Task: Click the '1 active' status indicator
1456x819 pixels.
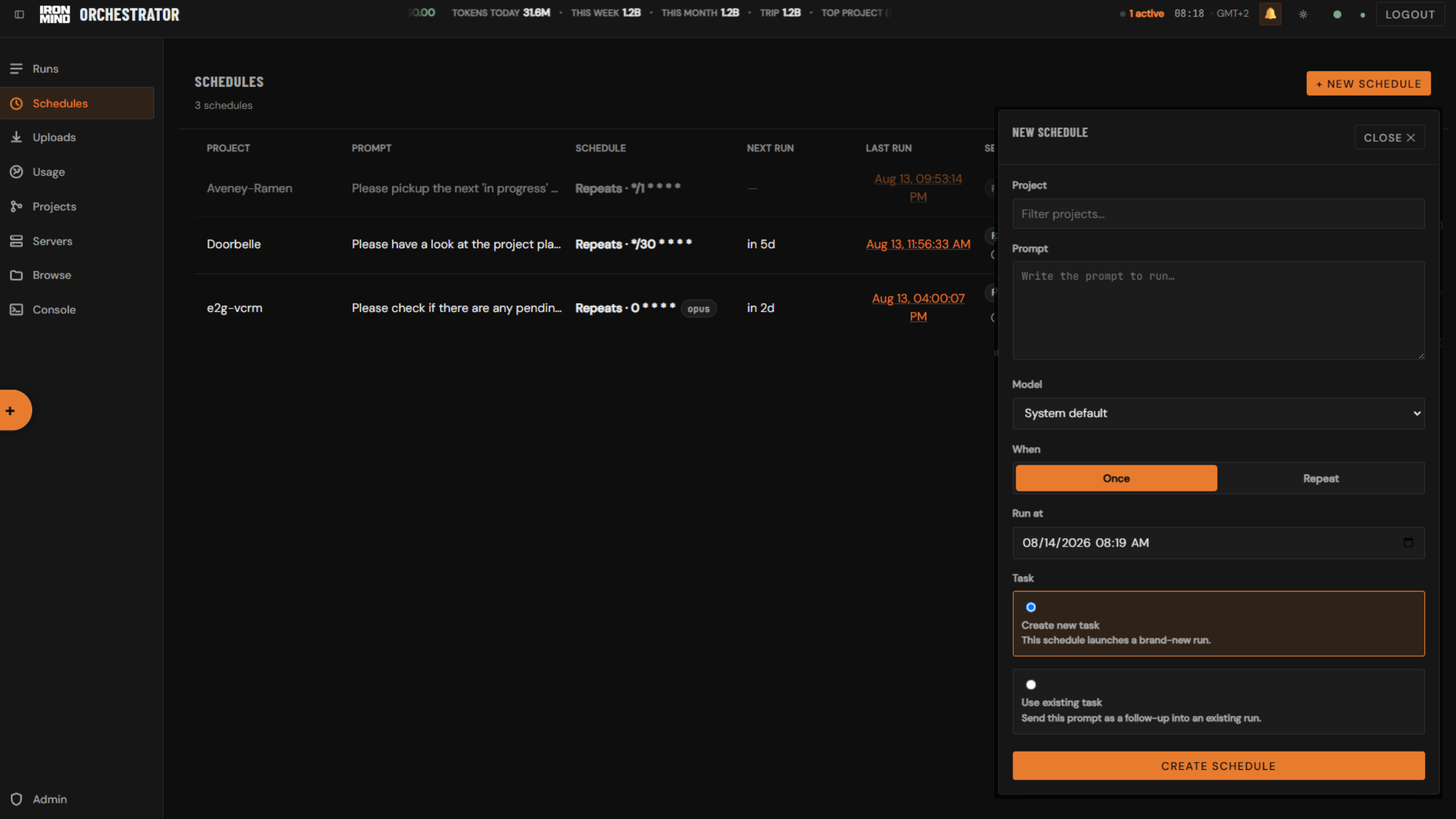Action: 1142,13
